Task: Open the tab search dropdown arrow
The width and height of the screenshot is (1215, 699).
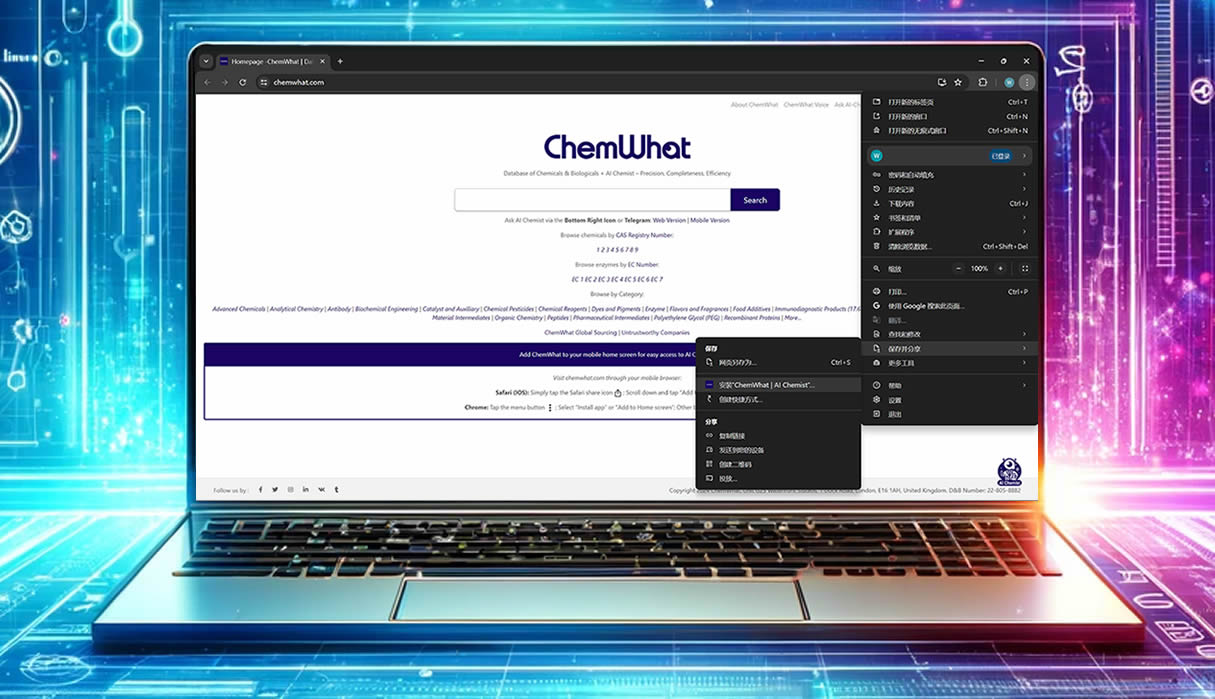Action: point(206,61)
